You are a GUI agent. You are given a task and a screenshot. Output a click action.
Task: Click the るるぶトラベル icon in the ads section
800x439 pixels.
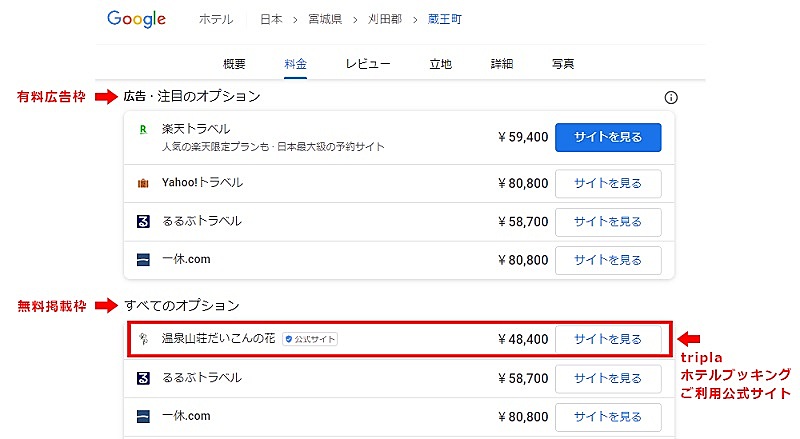tap(143, 222)
